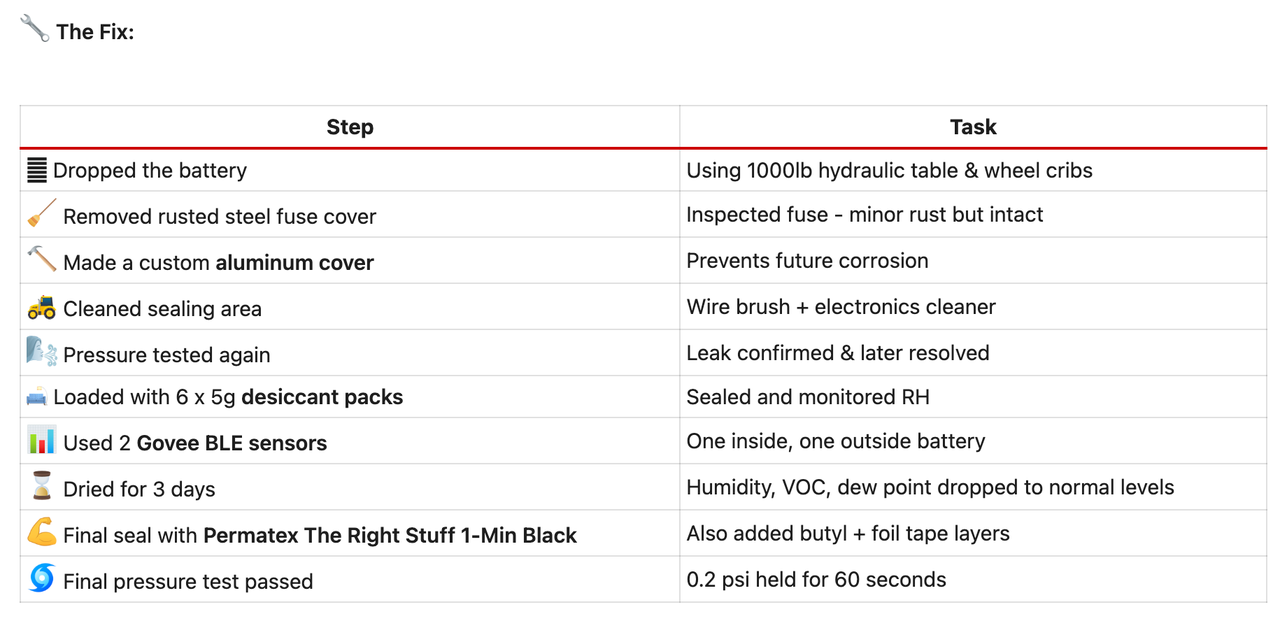
Task: Click the flexed bicep icon beside Final seal
Action: pos(42,534)
